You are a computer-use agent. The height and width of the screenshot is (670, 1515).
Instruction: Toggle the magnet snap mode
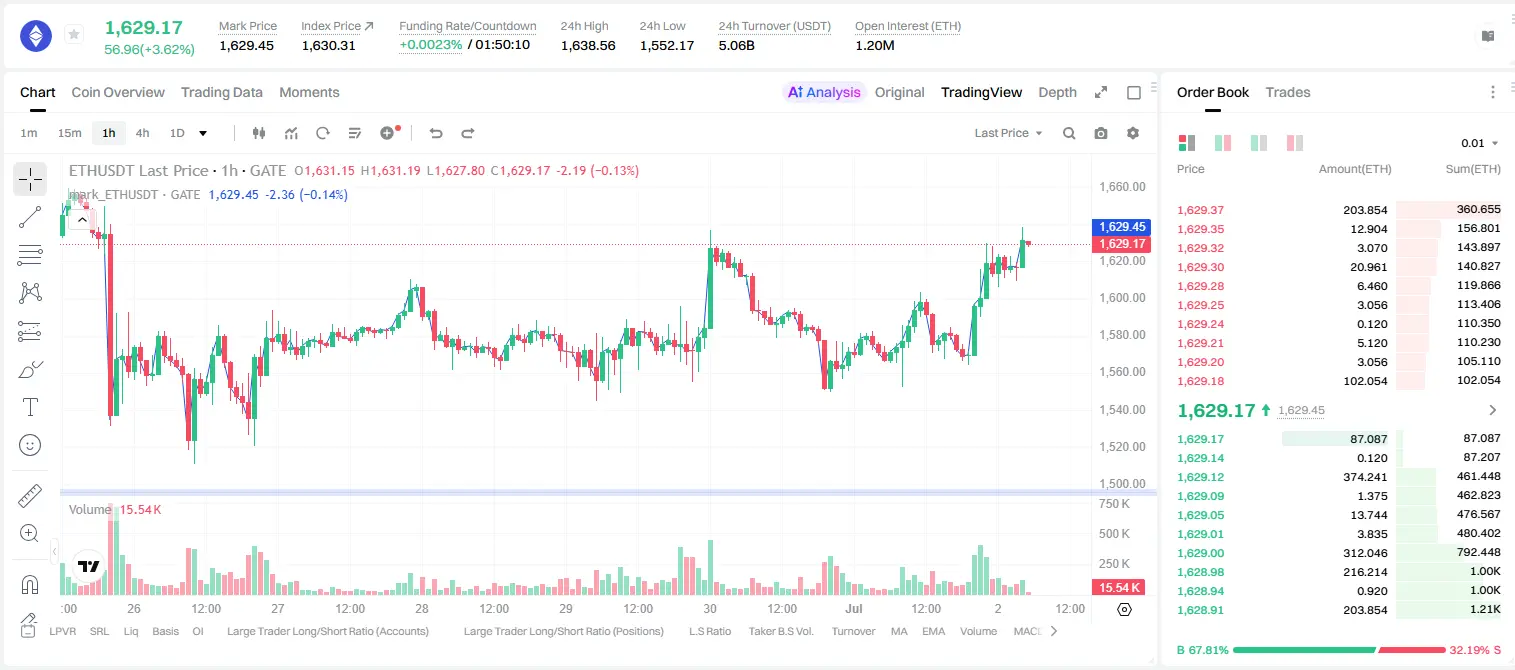tap(30, 585)
